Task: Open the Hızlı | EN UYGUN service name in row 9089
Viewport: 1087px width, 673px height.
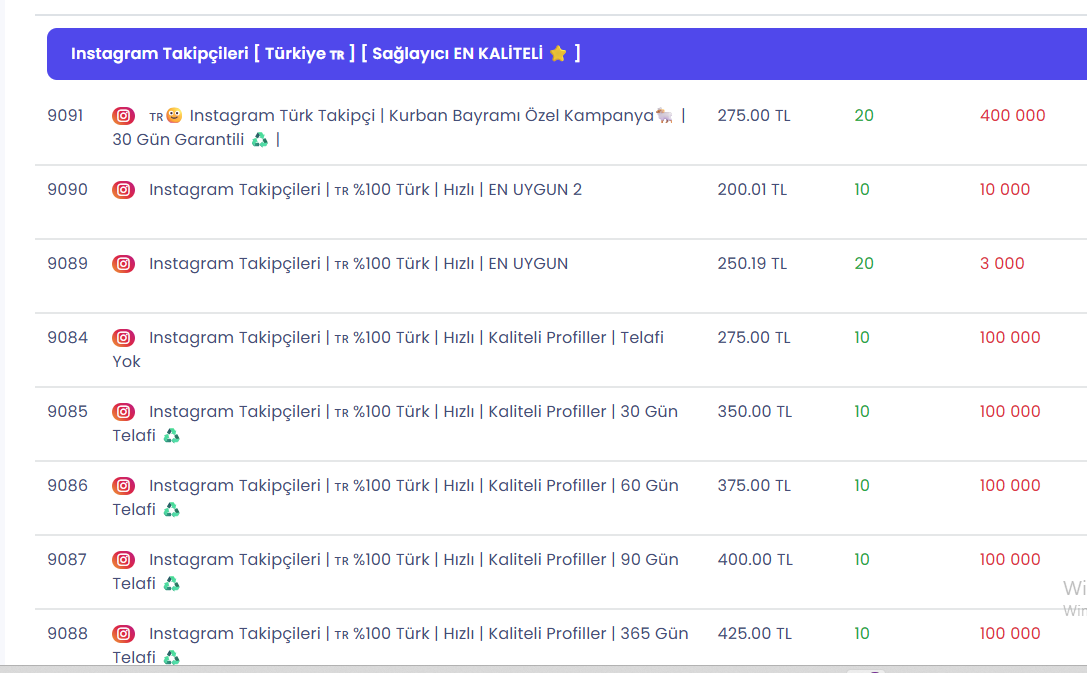Action: pyautogui.click(x=358, y=264)
